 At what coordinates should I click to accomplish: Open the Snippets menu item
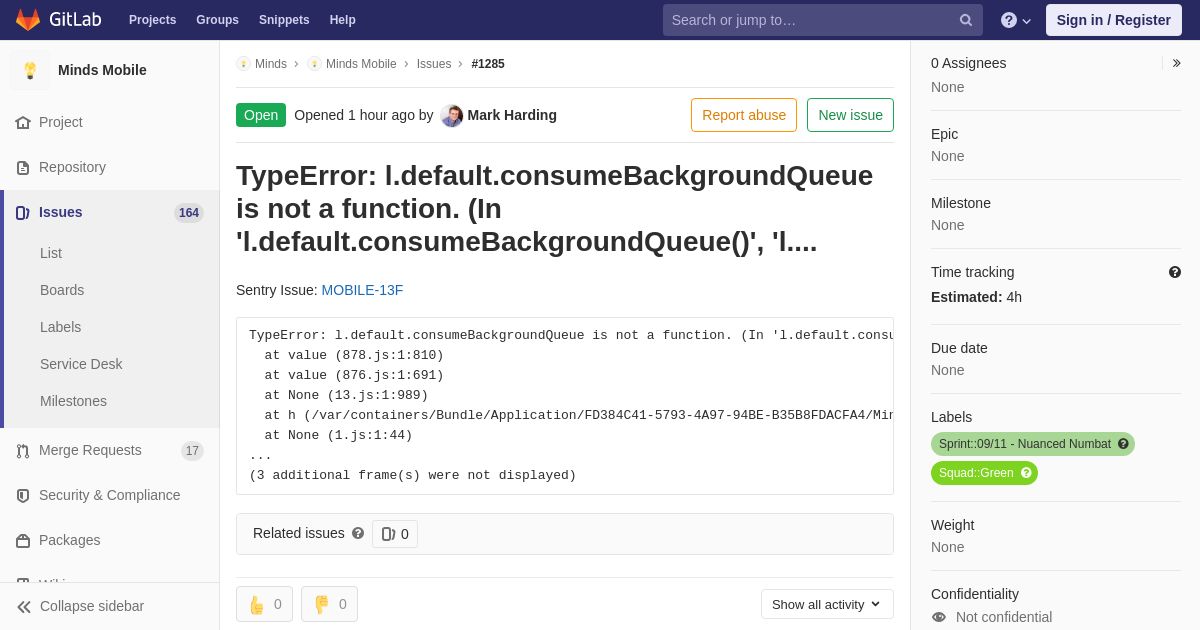click(284, 20)
